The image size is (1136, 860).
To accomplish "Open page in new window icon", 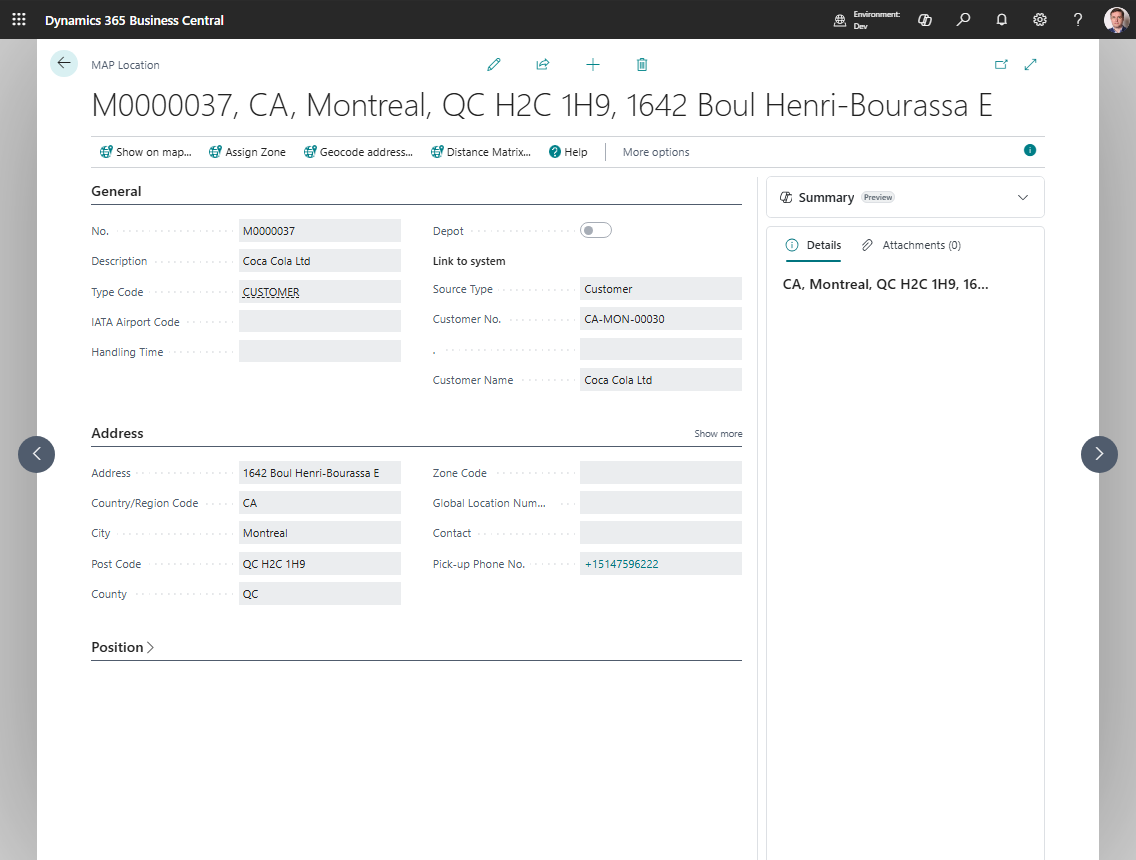I will pyautogui.click(x=1001, y=64).
